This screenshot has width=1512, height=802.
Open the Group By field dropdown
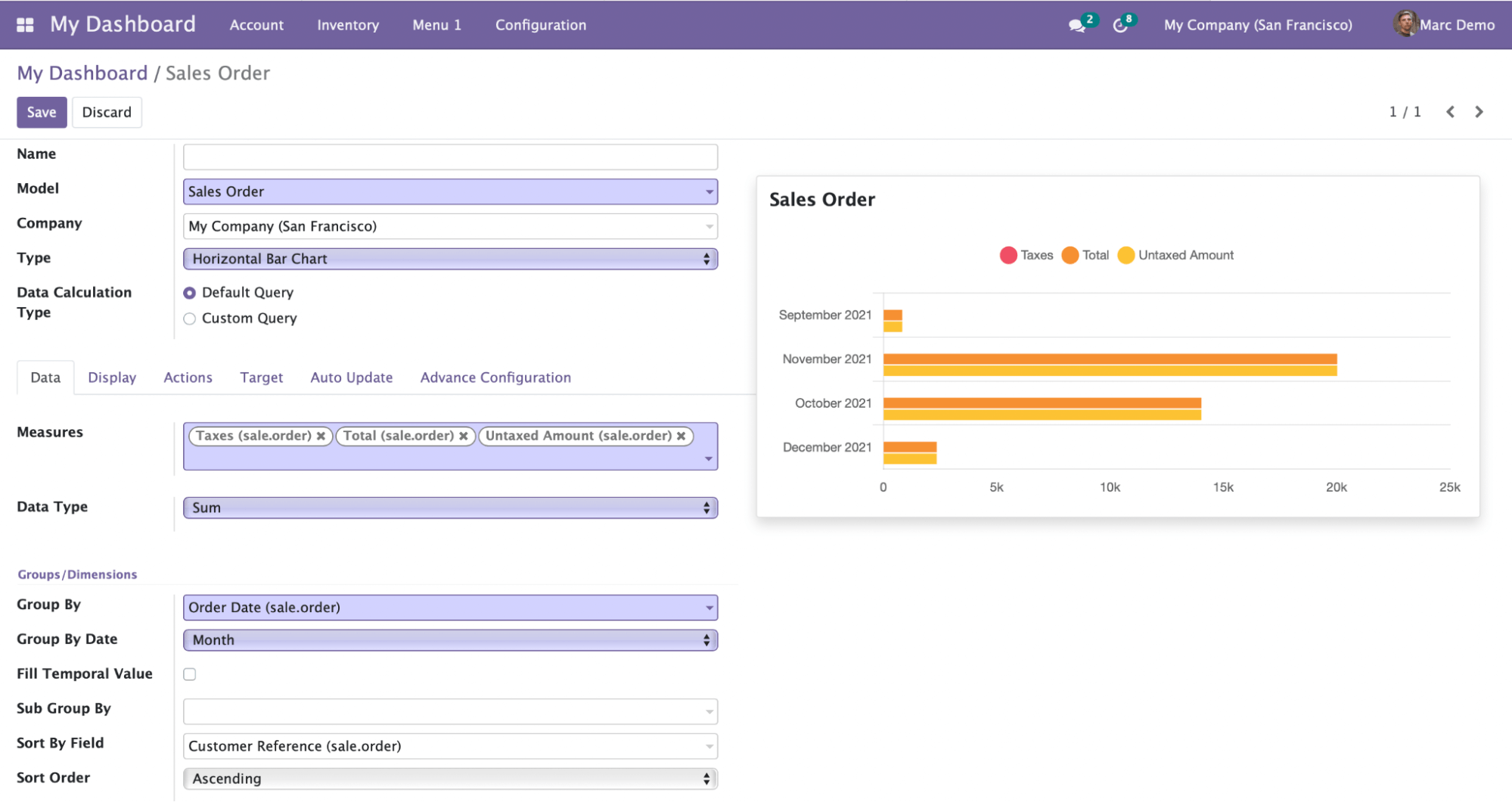[450, 608]
